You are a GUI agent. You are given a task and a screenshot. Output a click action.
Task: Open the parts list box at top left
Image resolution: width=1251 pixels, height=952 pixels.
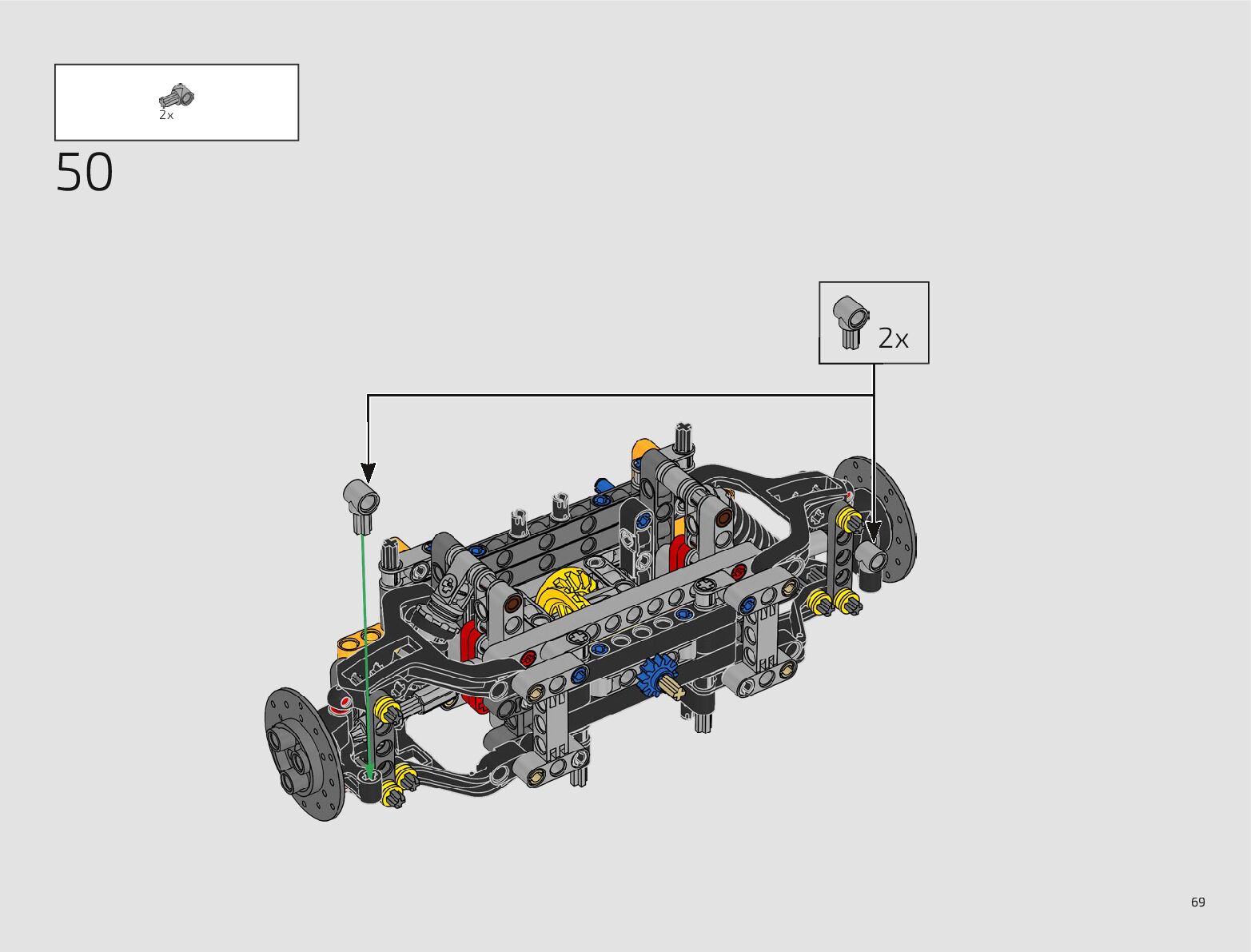[177, 102]
